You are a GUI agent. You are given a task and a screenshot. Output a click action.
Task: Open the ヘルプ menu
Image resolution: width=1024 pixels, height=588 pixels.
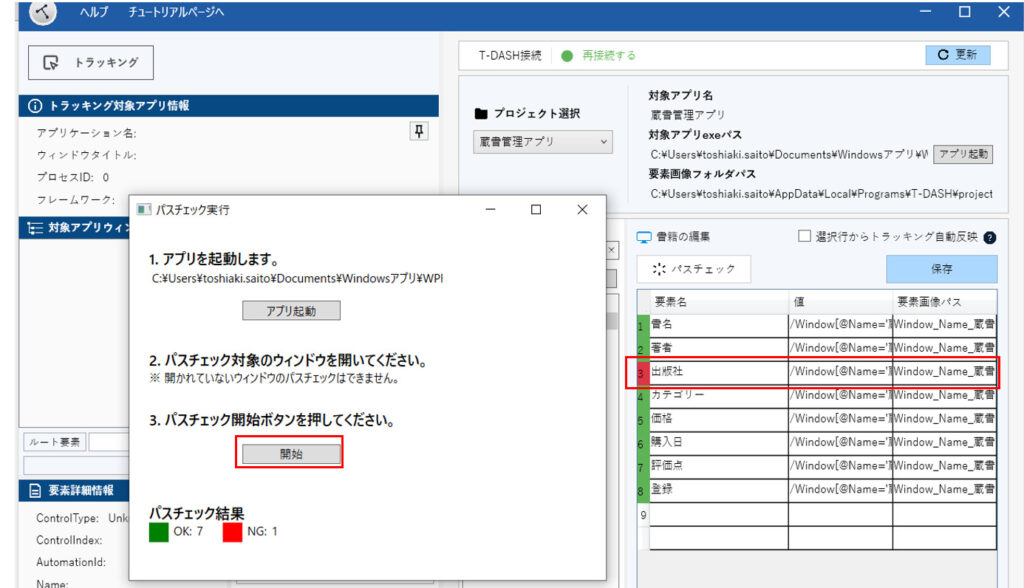point(94,12)
